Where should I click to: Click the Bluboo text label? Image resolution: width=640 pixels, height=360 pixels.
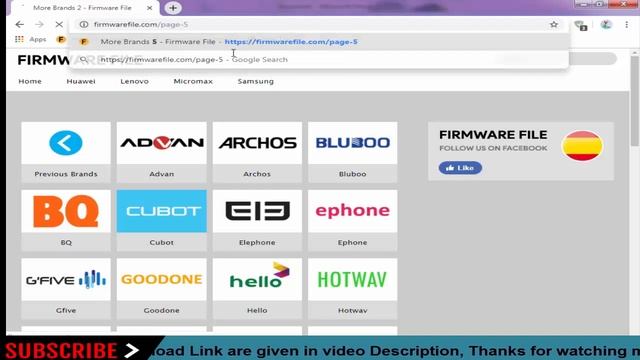(353, 174)
